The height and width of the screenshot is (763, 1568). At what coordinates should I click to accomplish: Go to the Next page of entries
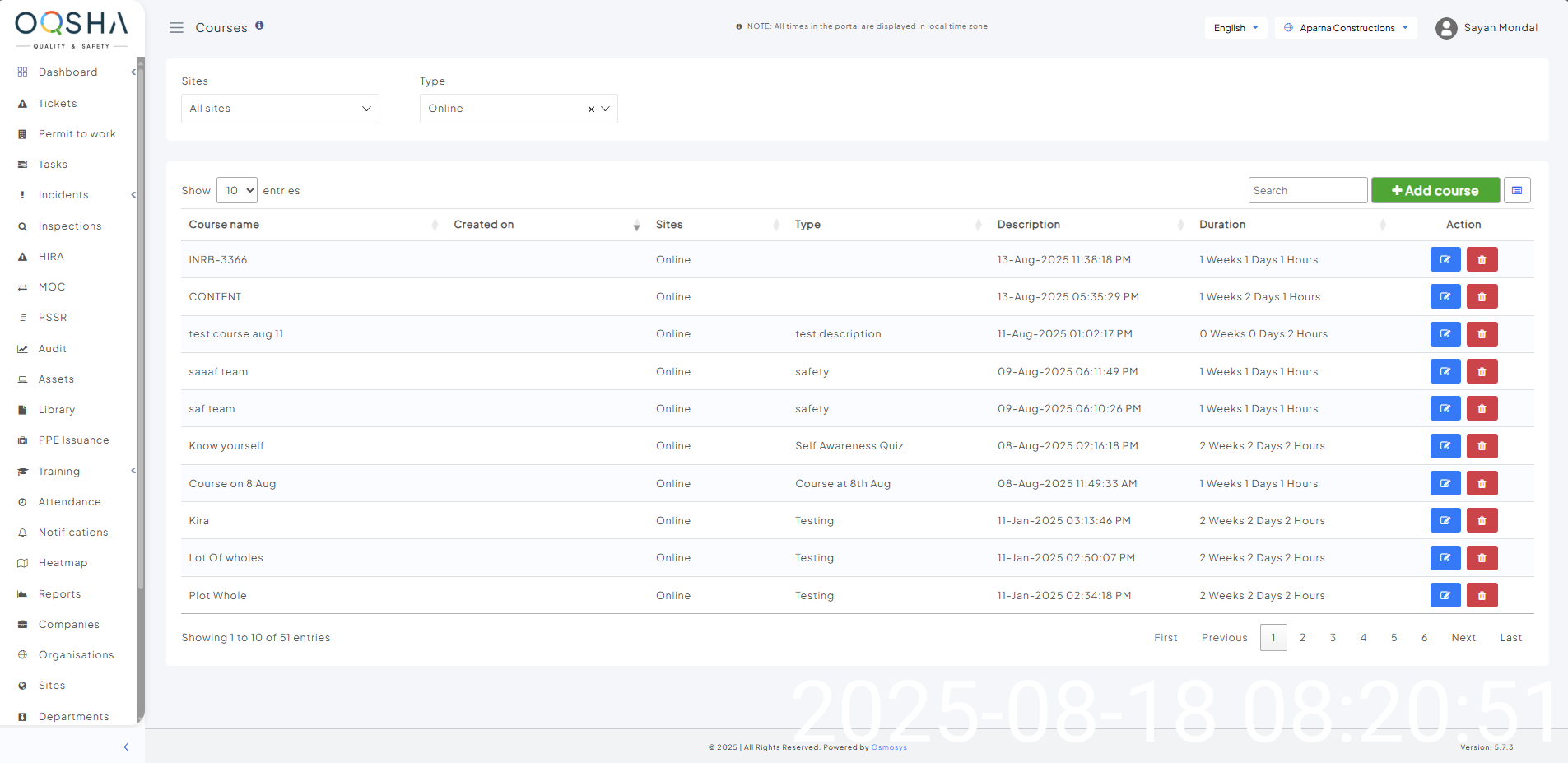coord(1463,638)
